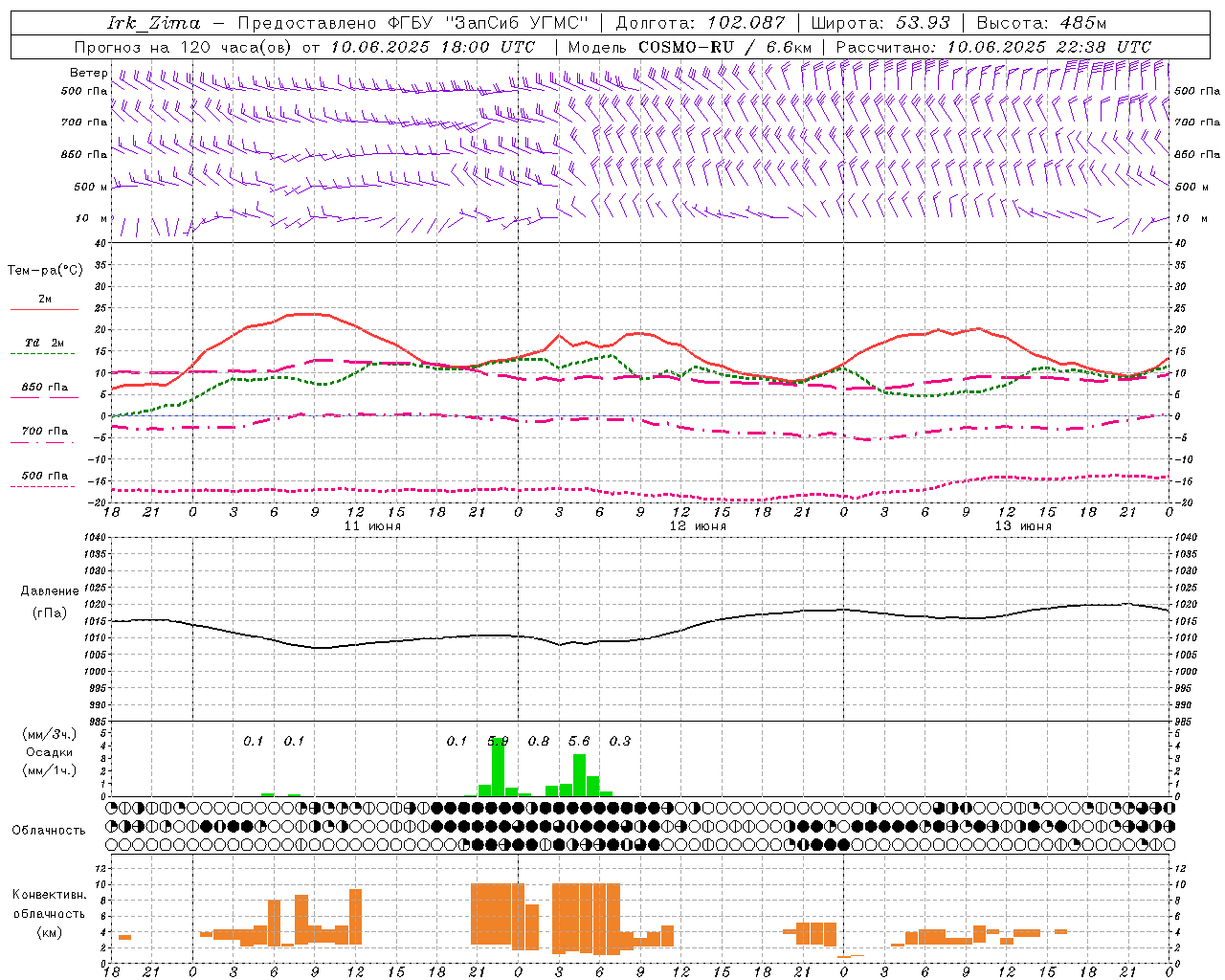Click the "Осадки" precipitation panel label
The height and width of the screenshot is (980, 1225).
pyautogui.click(x=50, y=752)
